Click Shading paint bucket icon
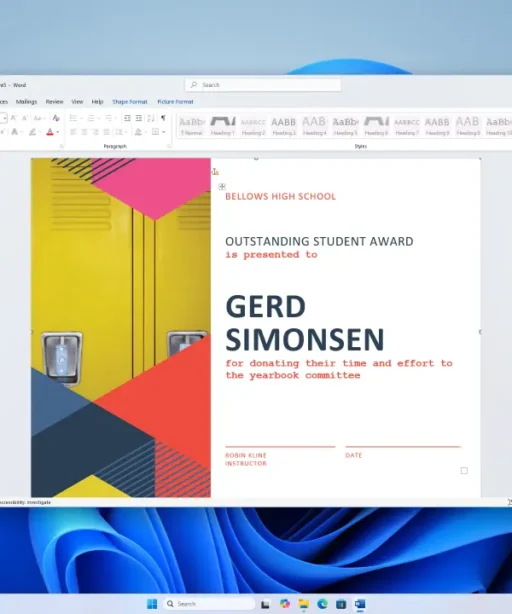 tap(138, 132)
